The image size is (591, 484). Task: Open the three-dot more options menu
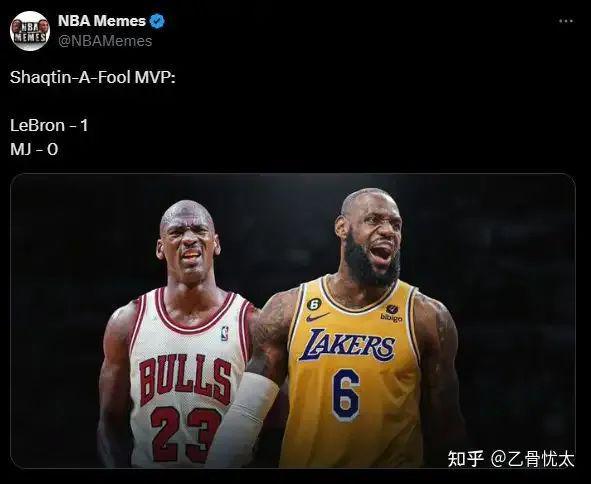(x=566, y=21)
